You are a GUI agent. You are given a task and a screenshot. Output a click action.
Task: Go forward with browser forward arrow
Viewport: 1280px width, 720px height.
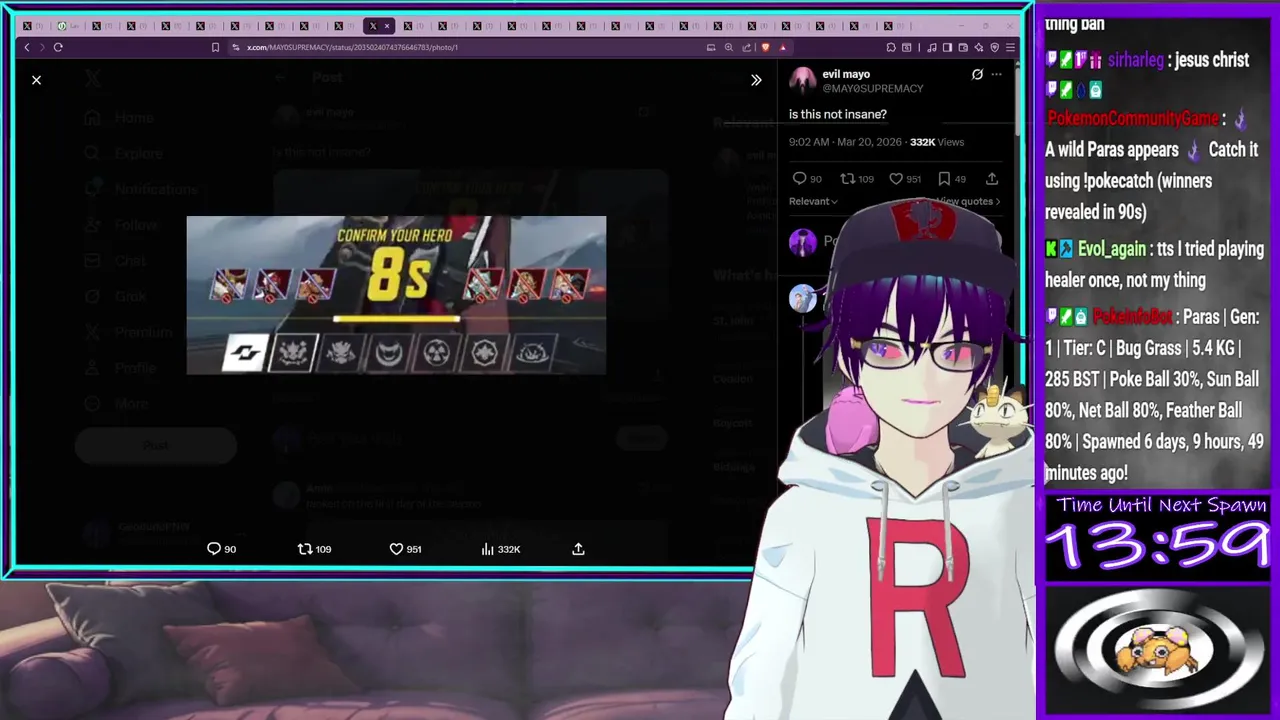[x=42, y=47]
